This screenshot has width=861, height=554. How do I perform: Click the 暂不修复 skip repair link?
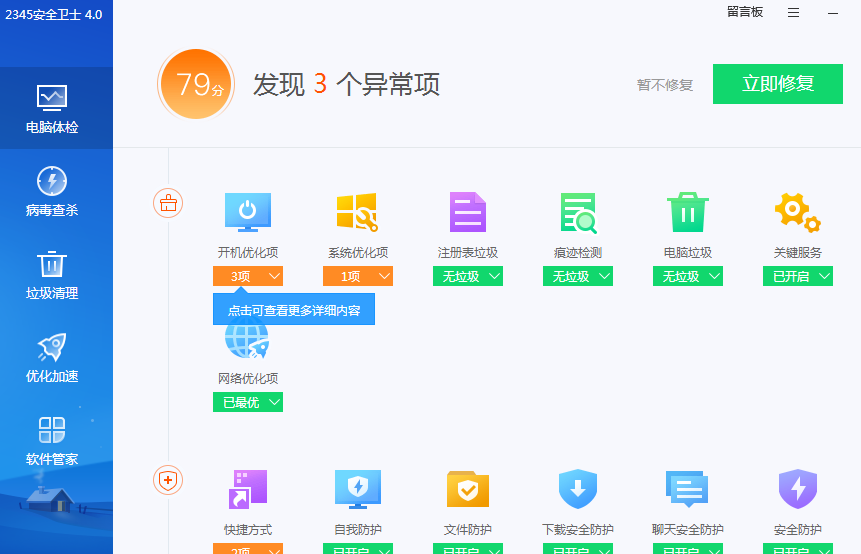pyautogui.click(x=665, y=85)
